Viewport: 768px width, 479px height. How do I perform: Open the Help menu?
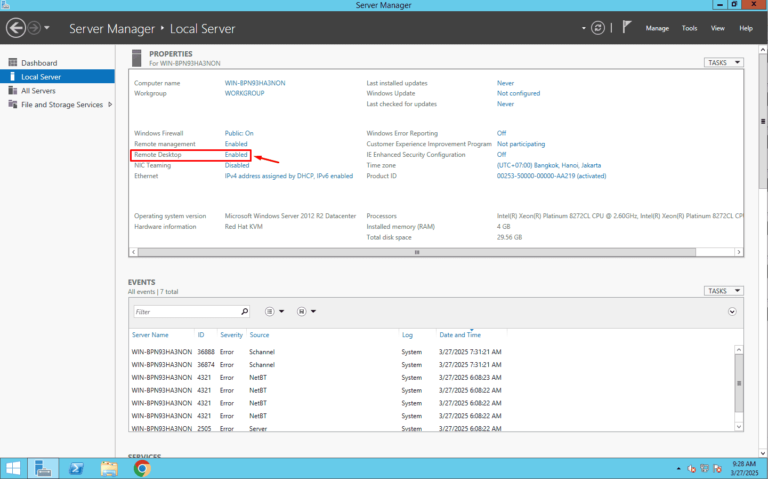[745, 28]
